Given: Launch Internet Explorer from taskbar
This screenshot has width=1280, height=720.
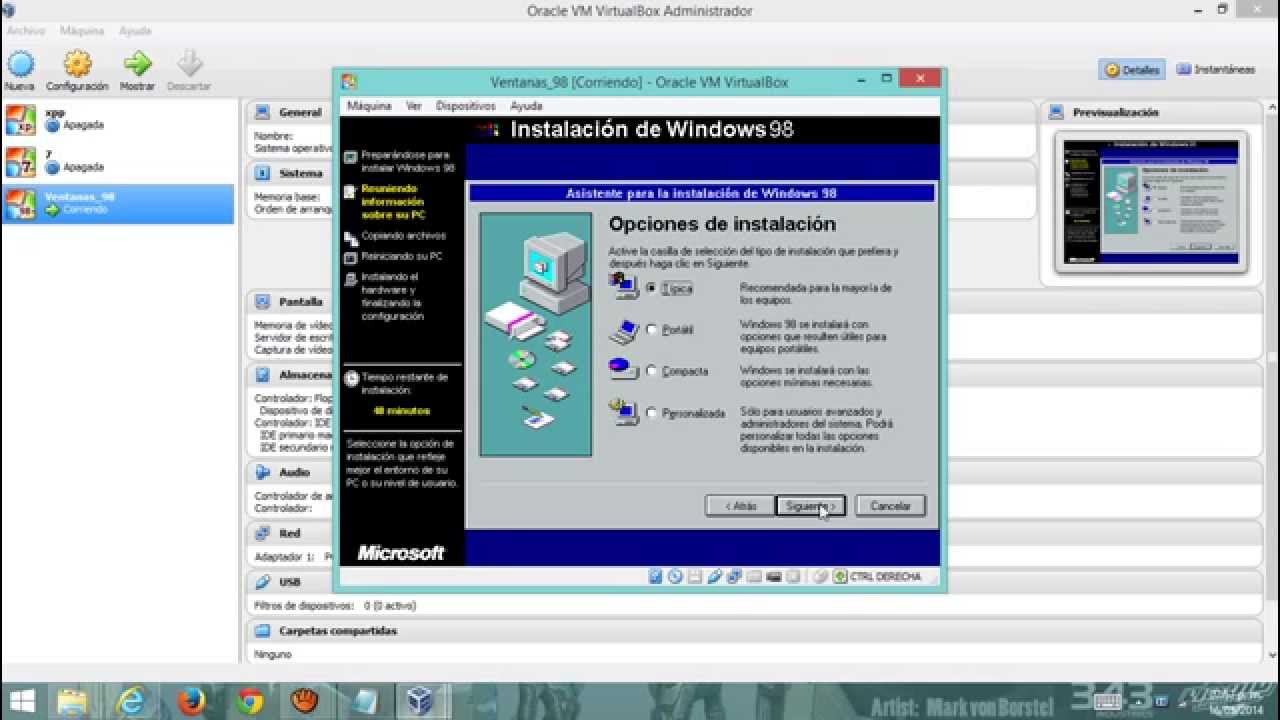Looking at the screenshot, I should [132, 701].
